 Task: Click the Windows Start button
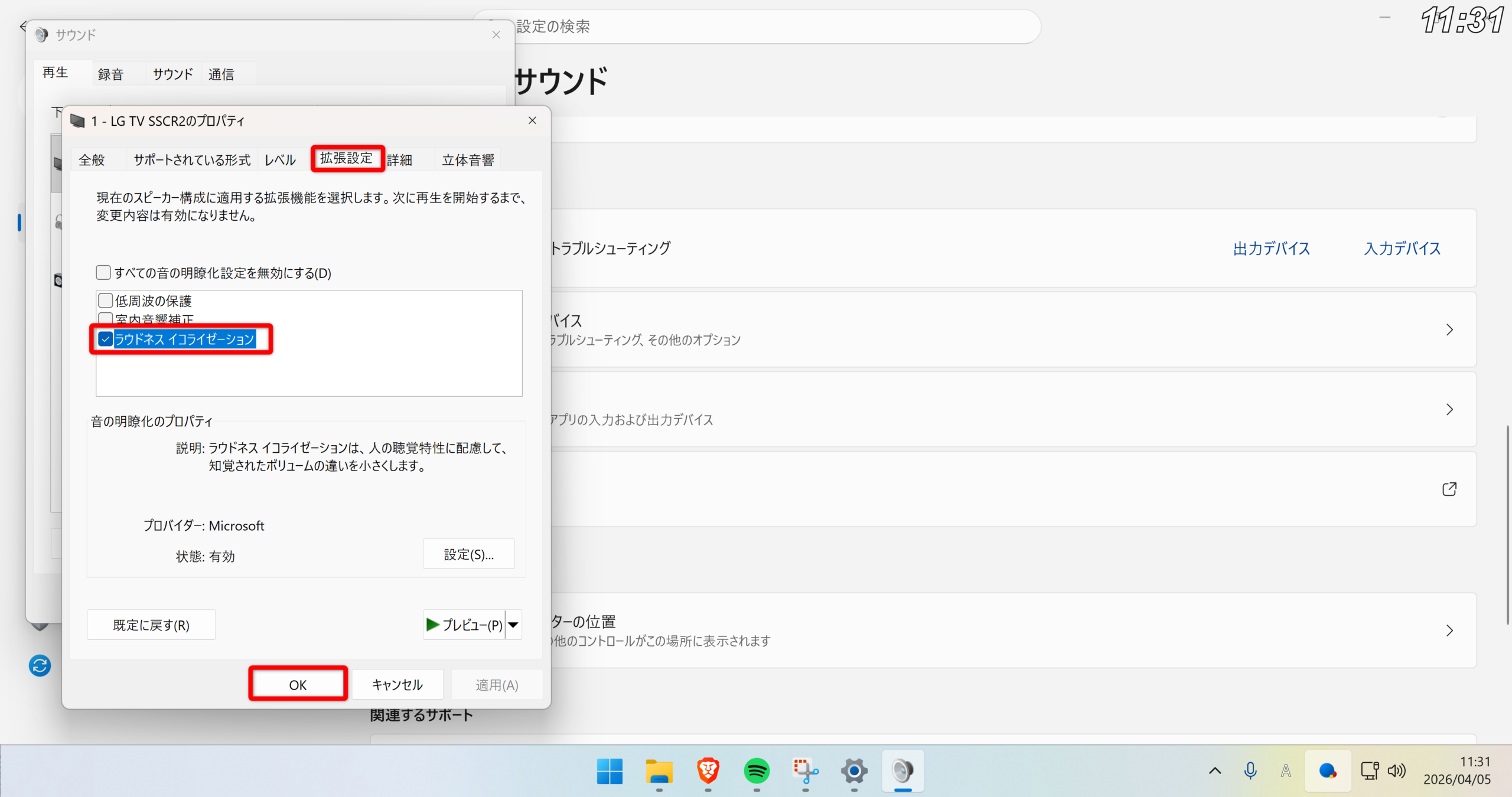[610, 770]
